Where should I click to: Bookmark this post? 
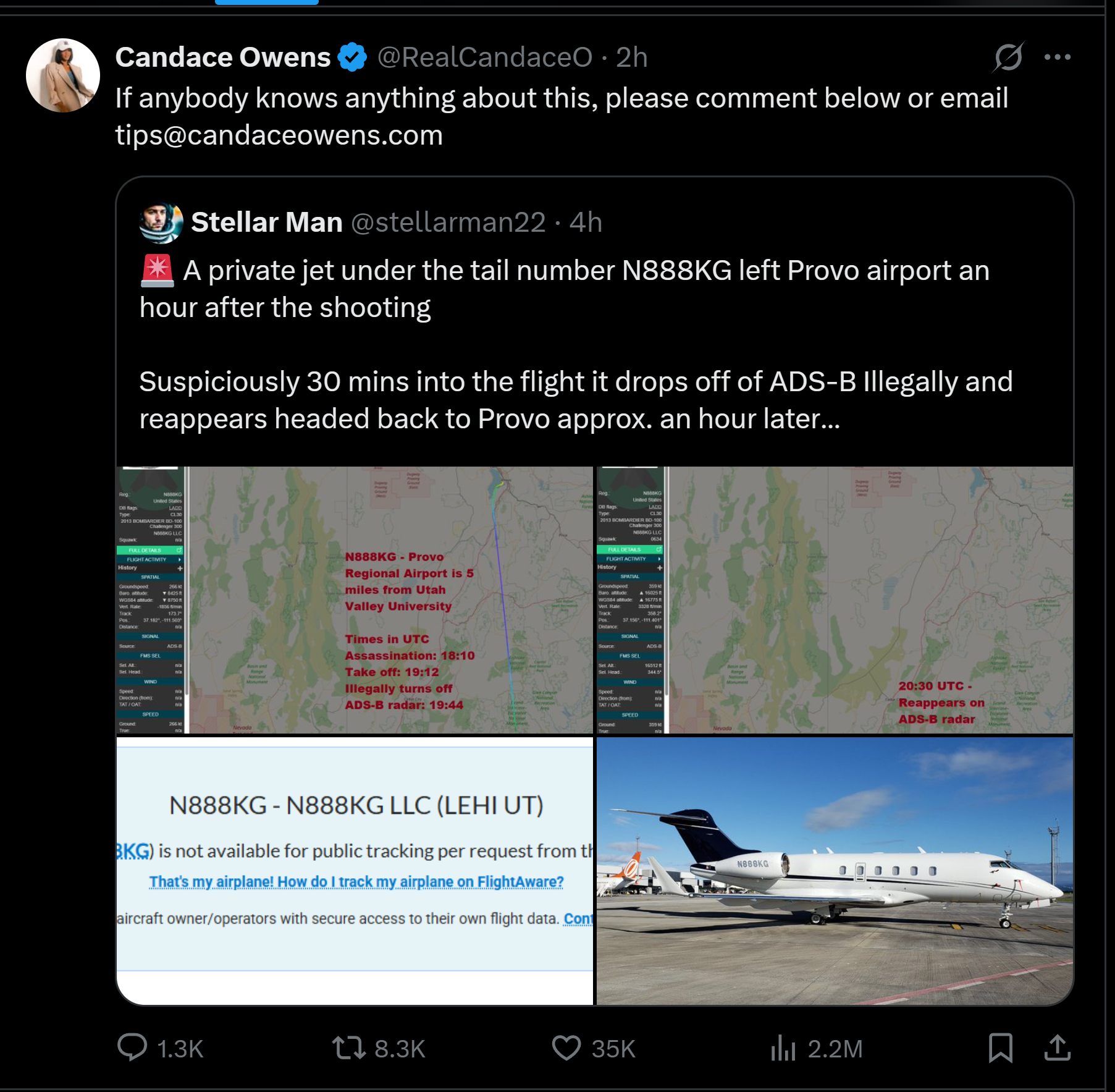1000,1048
